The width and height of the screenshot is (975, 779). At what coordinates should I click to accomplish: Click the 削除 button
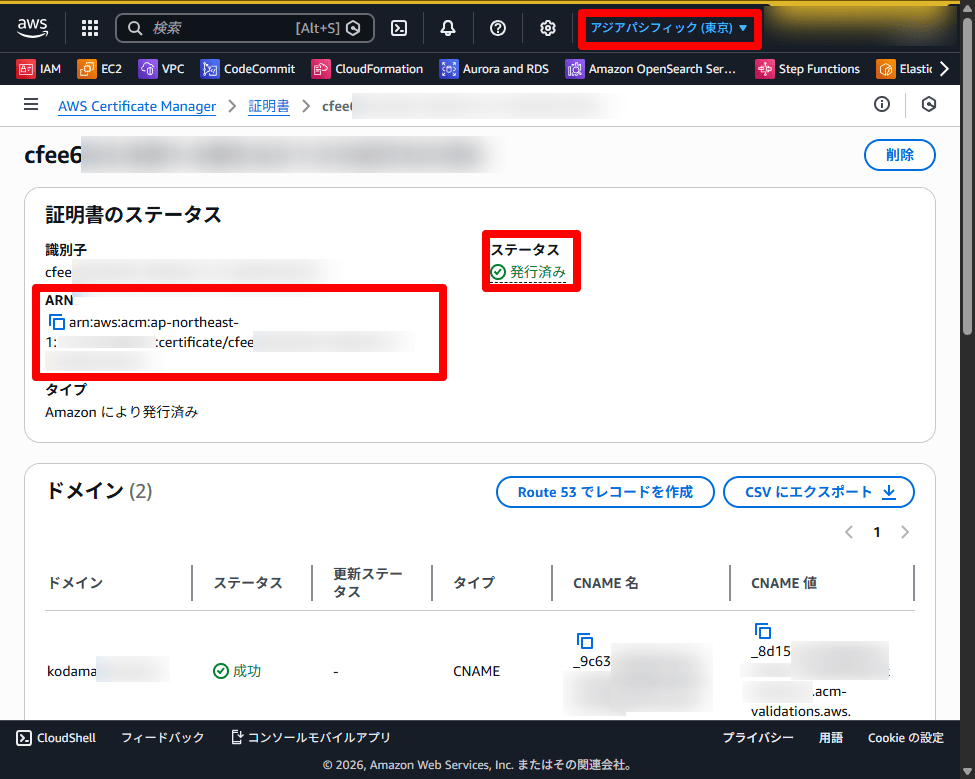point(899,155)
